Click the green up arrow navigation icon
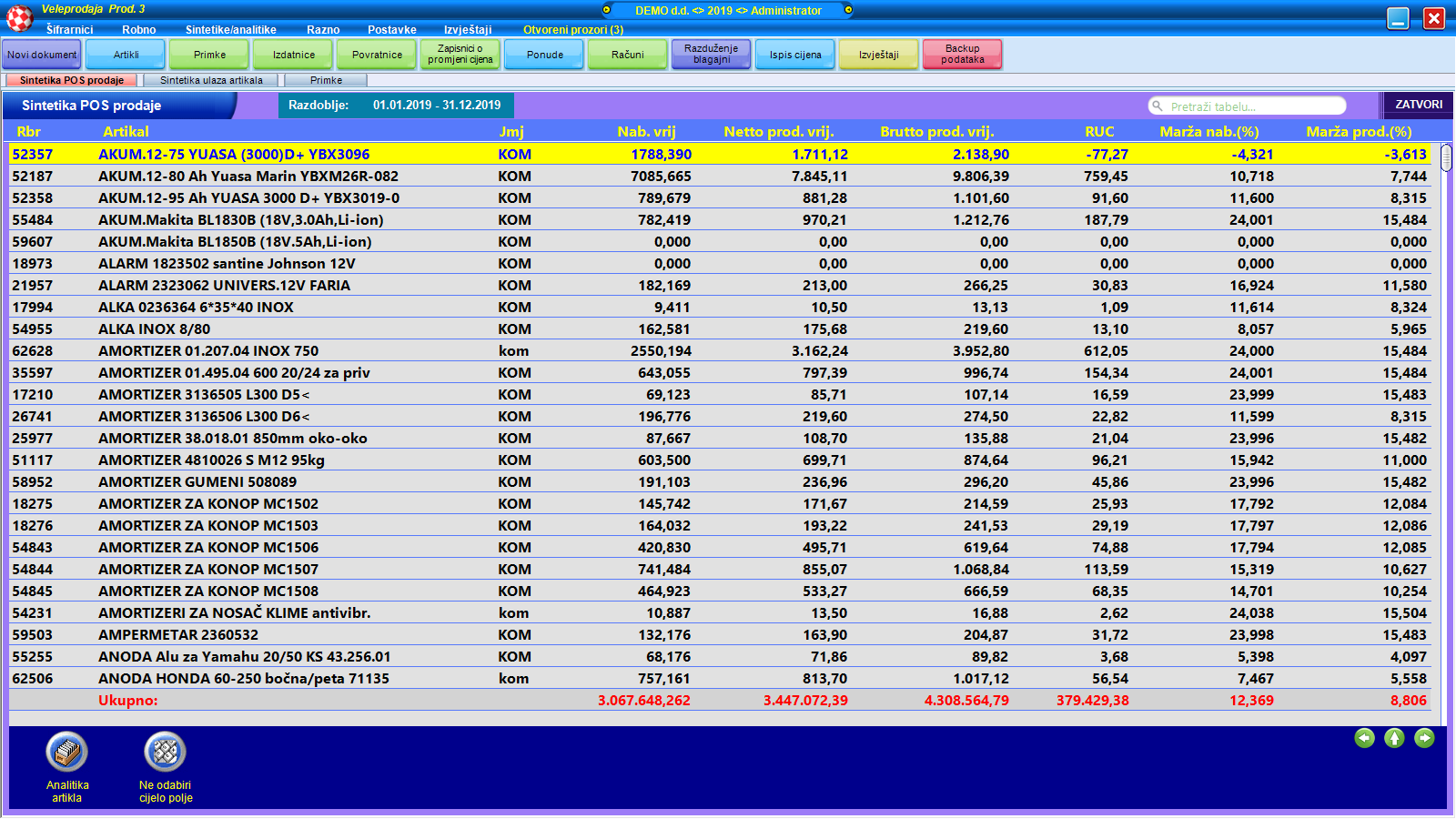The image size is (1456, 819). pos(1394,738)
